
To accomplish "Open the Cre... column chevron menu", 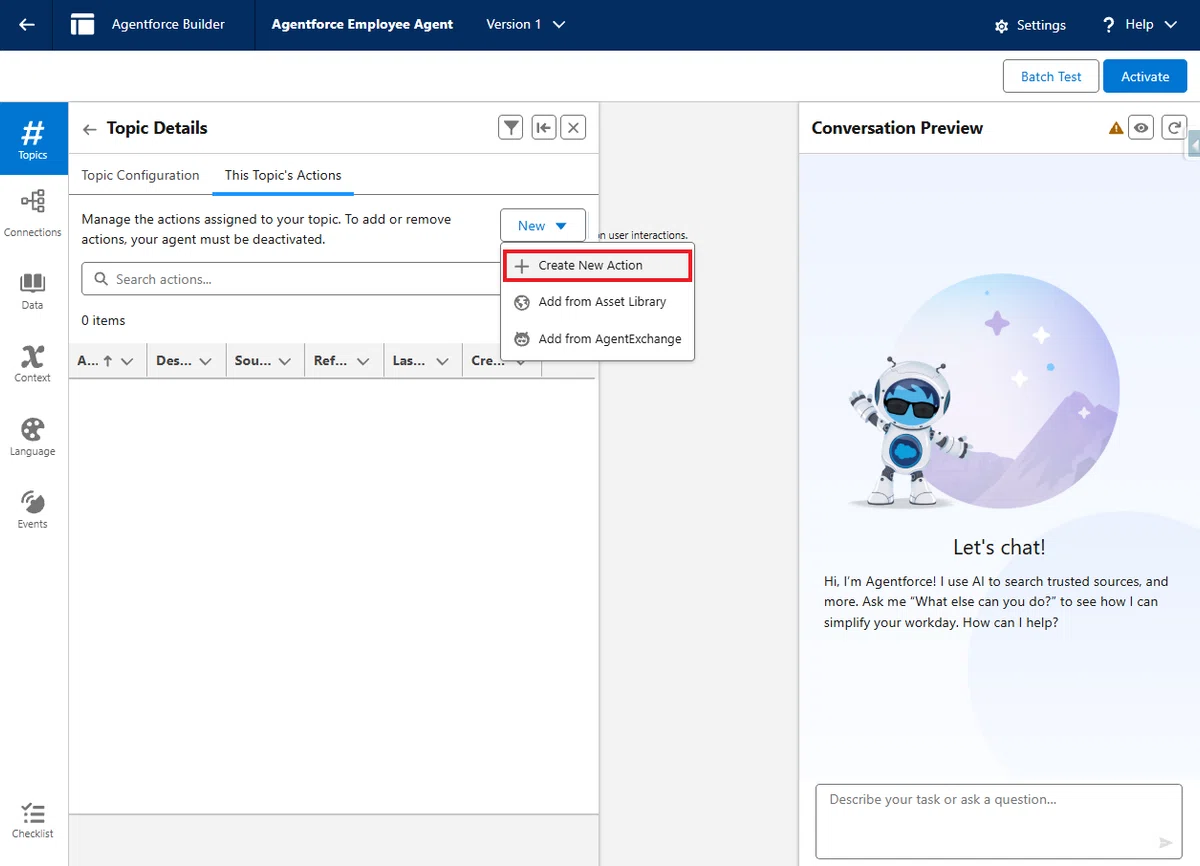I will [521, 362].
